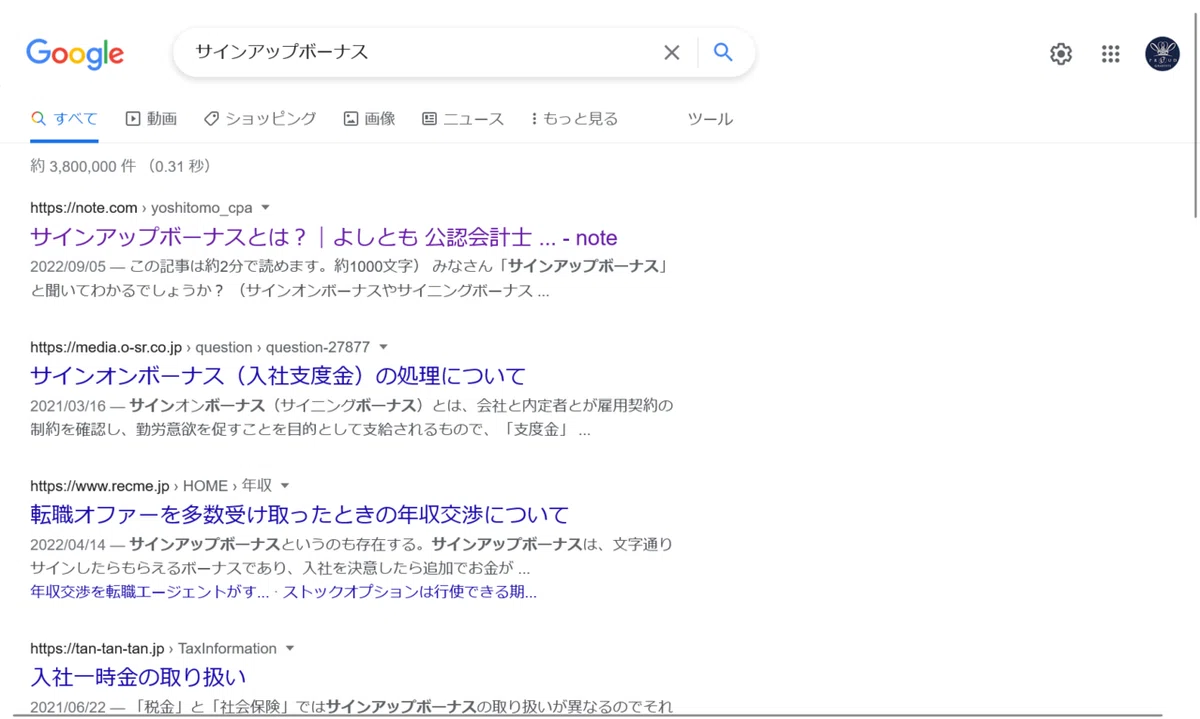
Task: Expand the もっと見る menu
Action: 574,119
